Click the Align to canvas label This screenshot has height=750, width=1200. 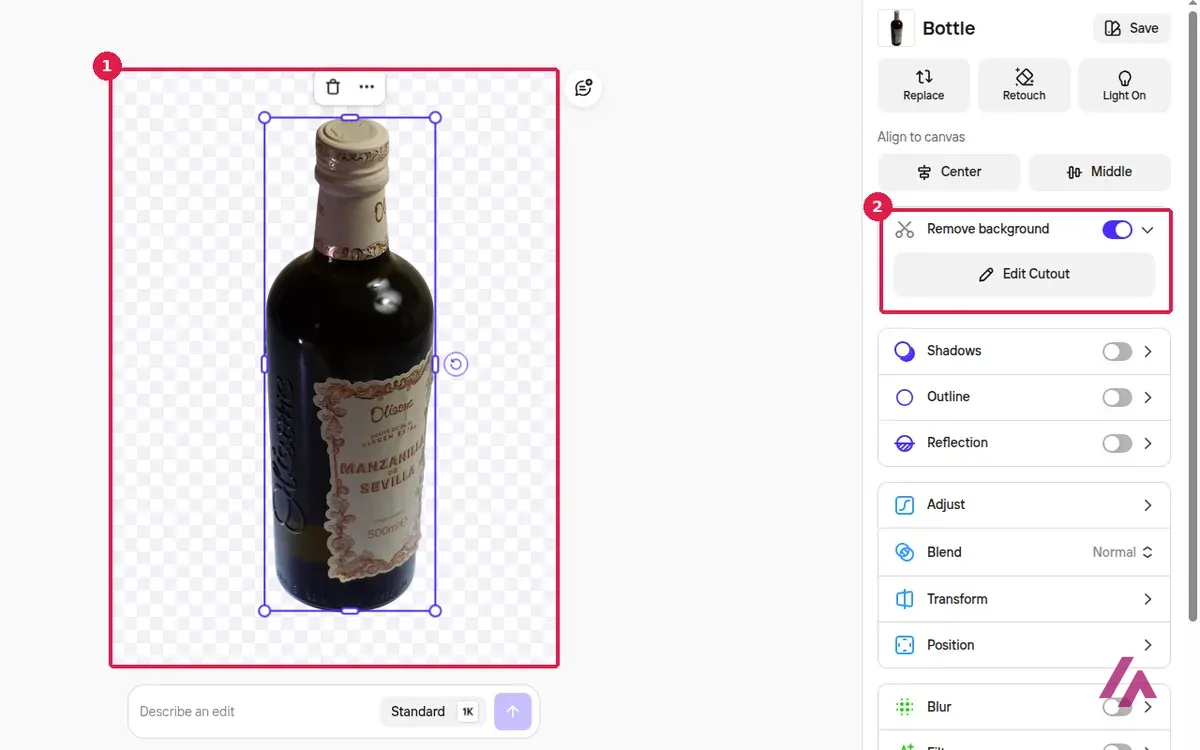click(x=921, y=137)
